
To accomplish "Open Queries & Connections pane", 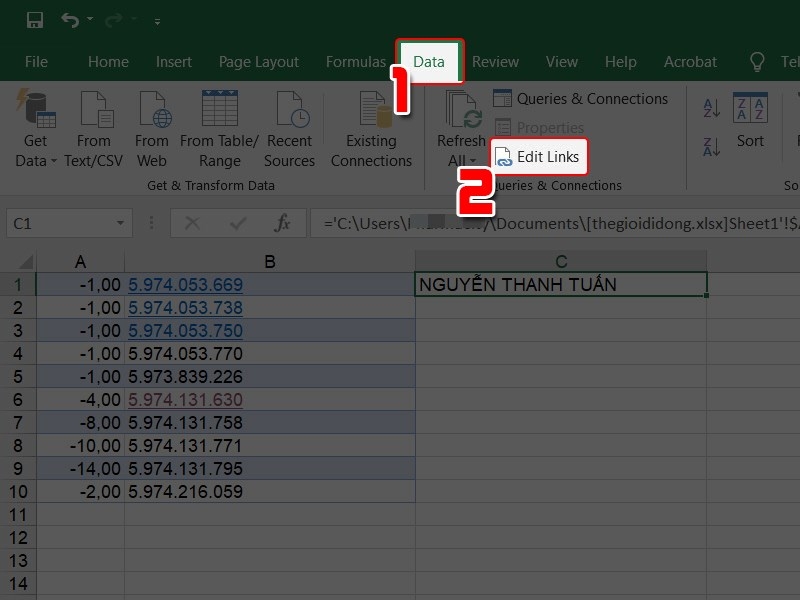I will pyautogui.click(x=581, y=98).
